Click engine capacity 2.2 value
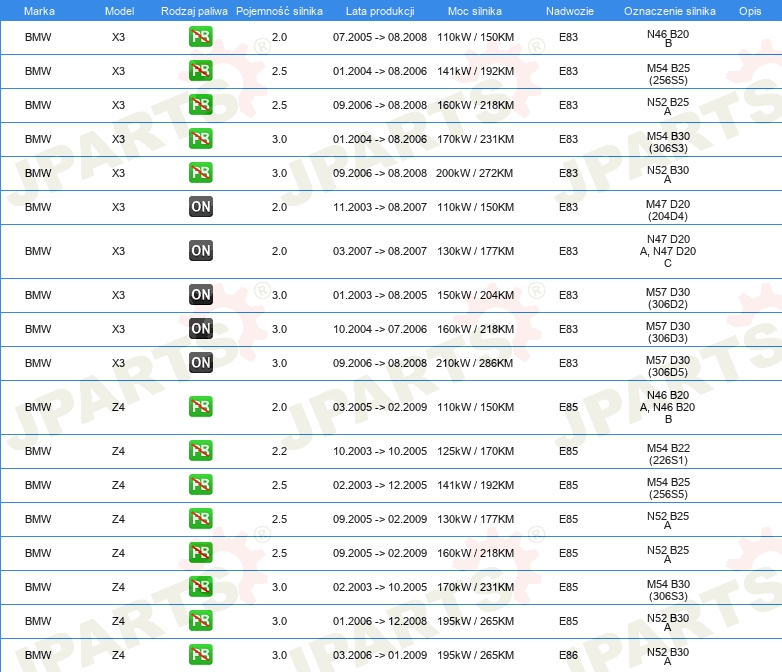The height and width of the screenshot is (672, 782). point(279,450)
